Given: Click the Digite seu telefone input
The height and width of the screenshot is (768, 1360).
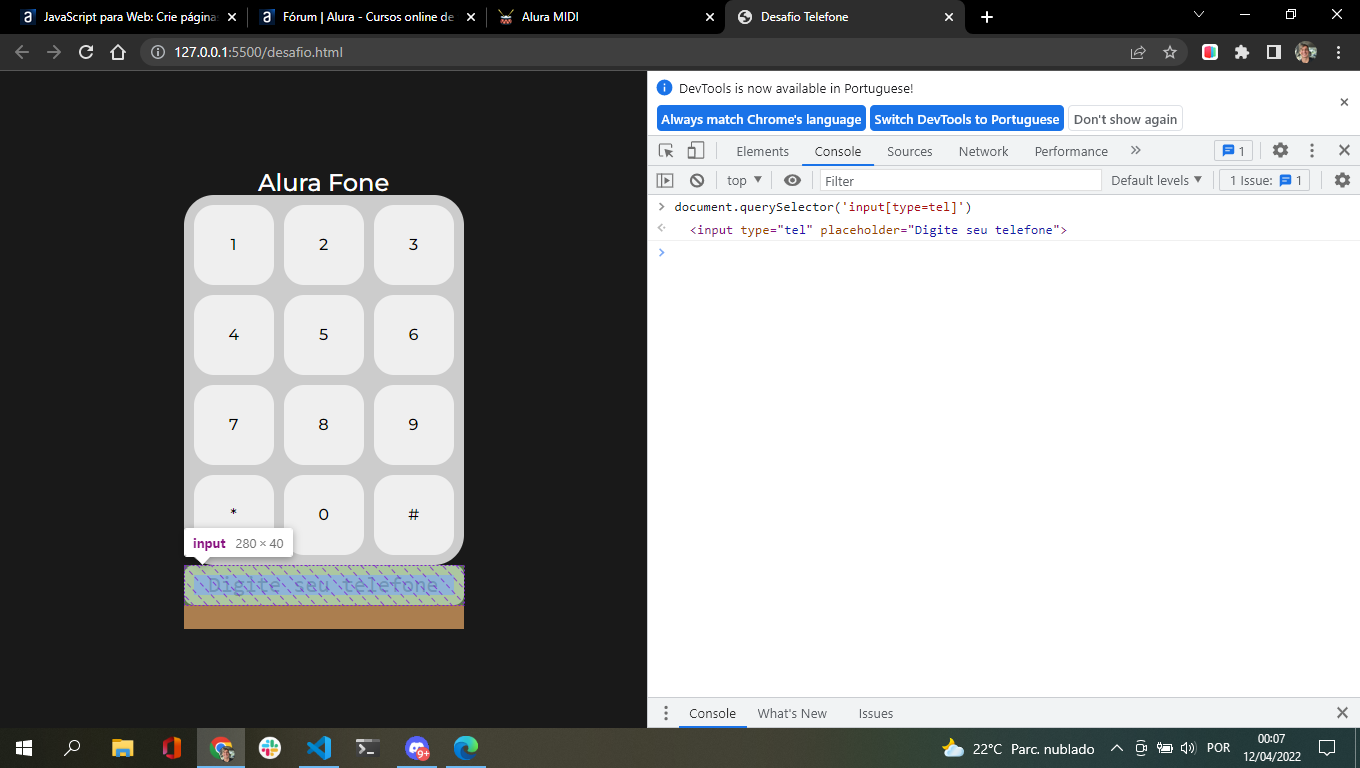Looking at the screenshot, I should (x=324, y=585).
